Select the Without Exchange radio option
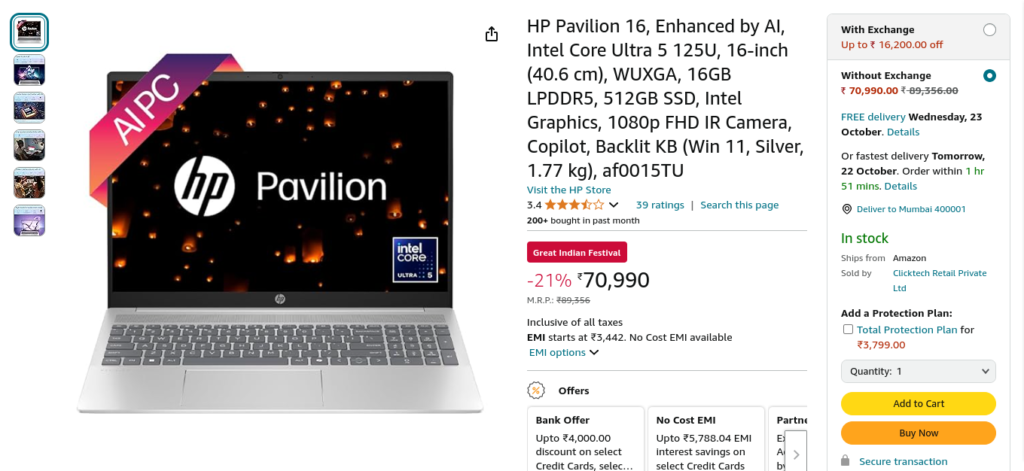Viewport: 1024px width, 471px height. pos(989,76)
